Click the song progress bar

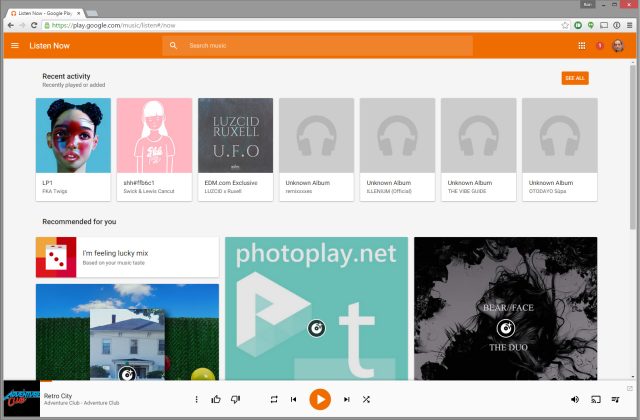click(x=320, y=381)
